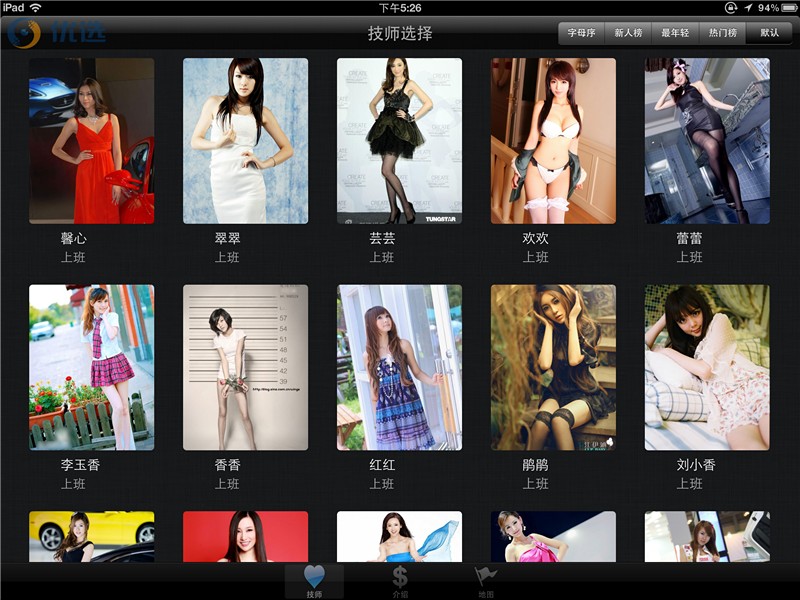
Task: Tap the name 刘小香
Action: click(696, 465)
